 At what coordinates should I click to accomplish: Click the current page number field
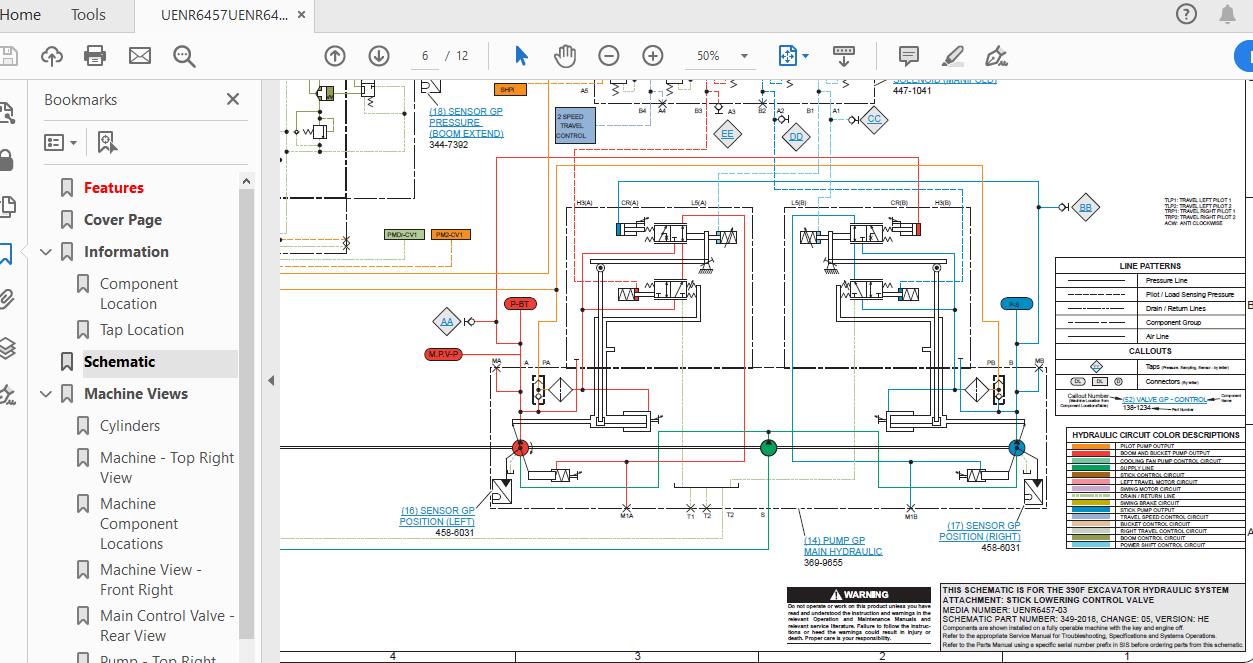pos(426,56)
